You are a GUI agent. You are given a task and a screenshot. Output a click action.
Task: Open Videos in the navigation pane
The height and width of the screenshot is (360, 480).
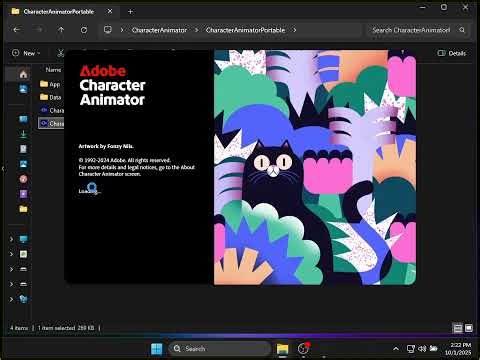pyautogui.click(x=23, y=194)
